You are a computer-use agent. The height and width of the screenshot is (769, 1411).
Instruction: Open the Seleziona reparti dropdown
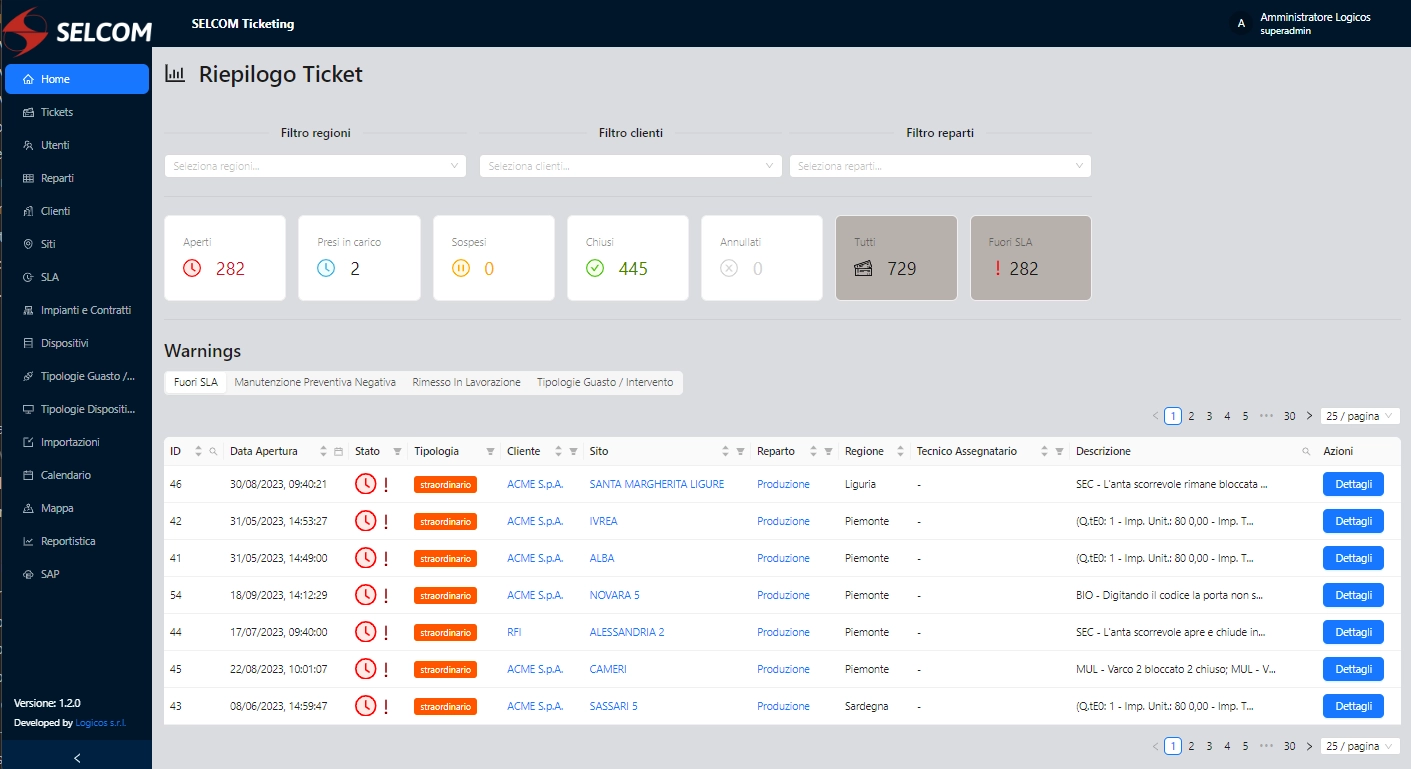tap(940, 166)
